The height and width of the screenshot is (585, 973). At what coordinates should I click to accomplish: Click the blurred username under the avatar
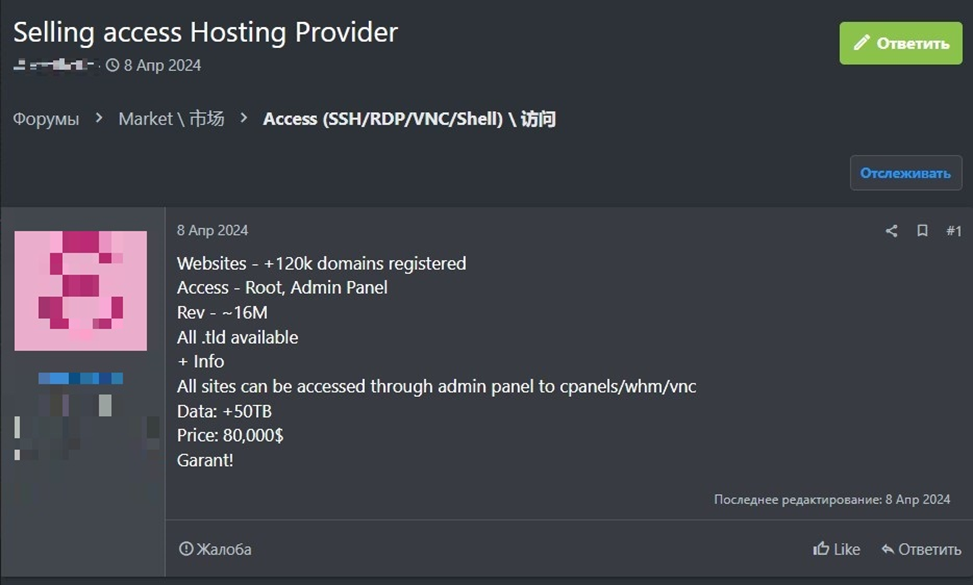[80, 379]
